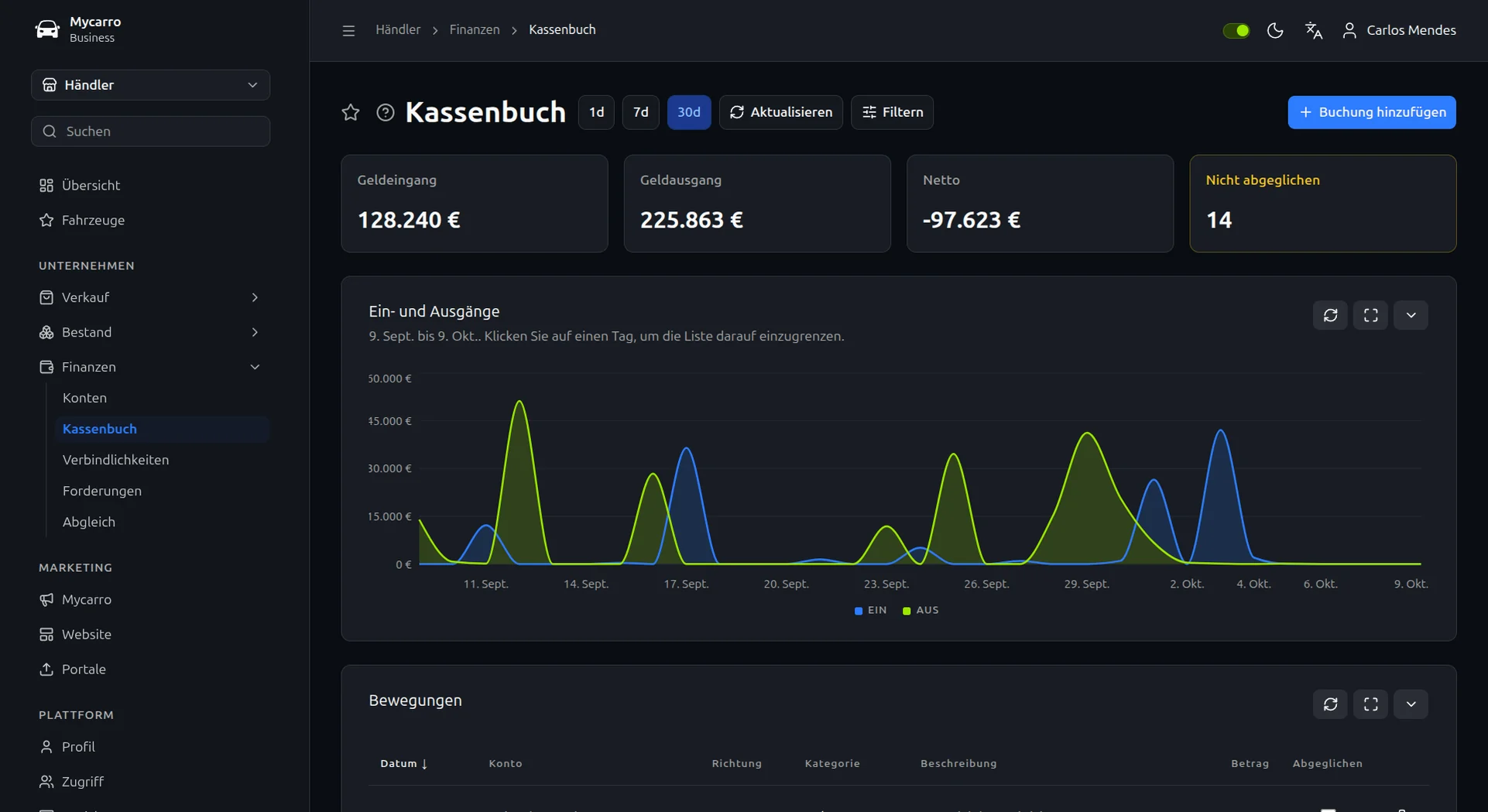Expand Ein- und Ausgänge chart to fullscreen
1488x812 pixels.
(x=1370, y=315)
